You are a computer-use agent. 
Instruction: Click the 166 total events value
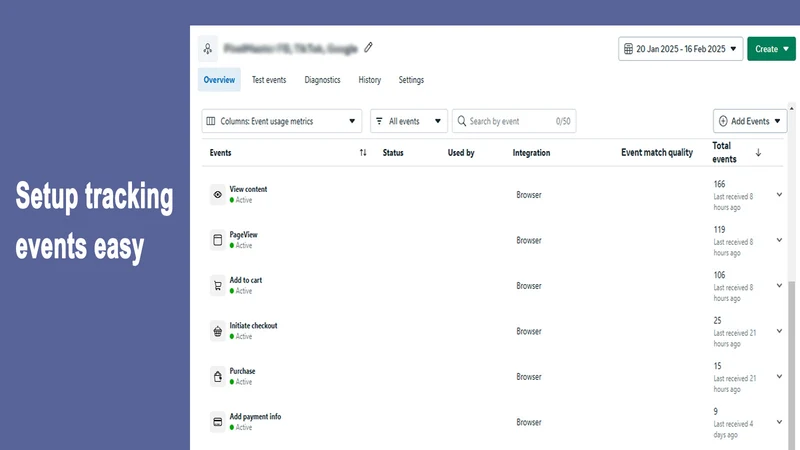click(x=719, y=184)
